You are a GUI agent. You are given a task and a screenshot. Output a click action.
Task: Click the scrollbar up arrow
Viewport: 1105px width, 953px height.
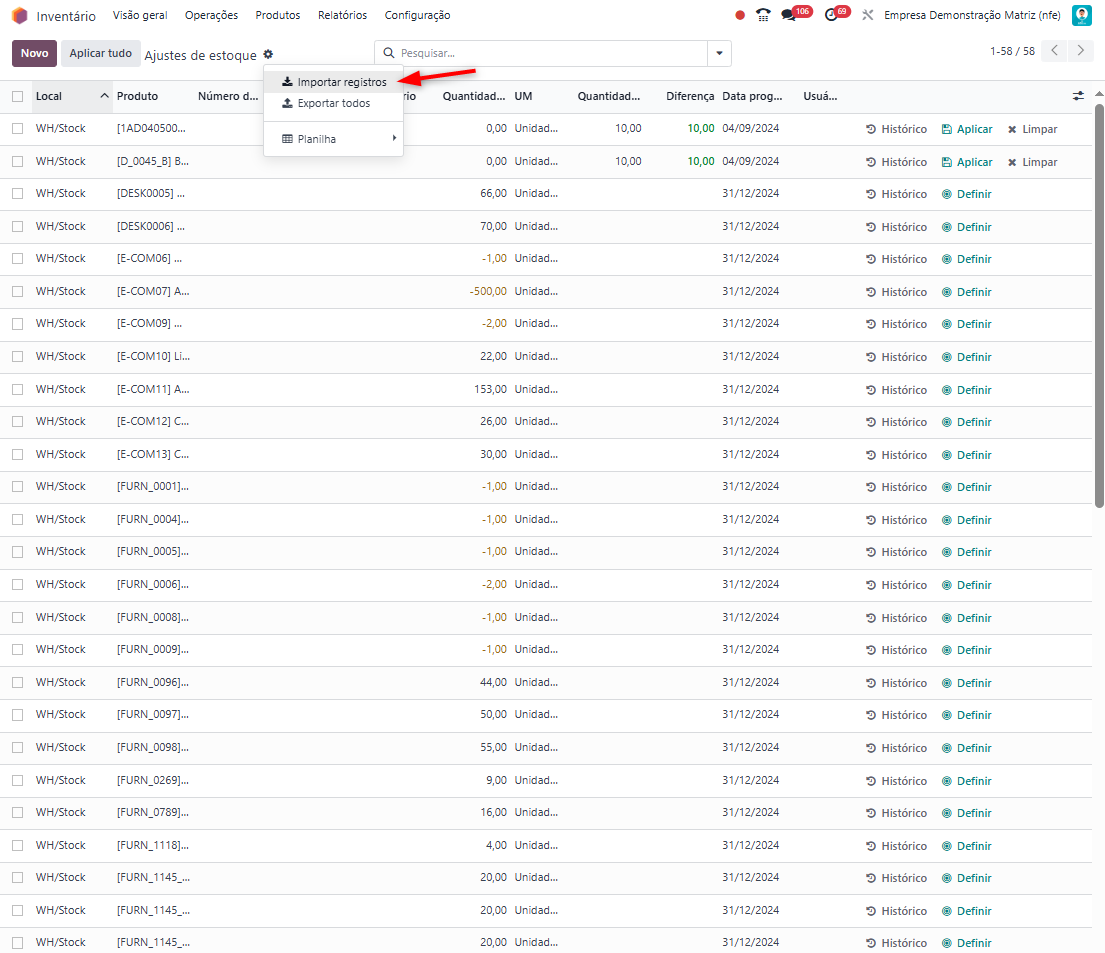1099,94
